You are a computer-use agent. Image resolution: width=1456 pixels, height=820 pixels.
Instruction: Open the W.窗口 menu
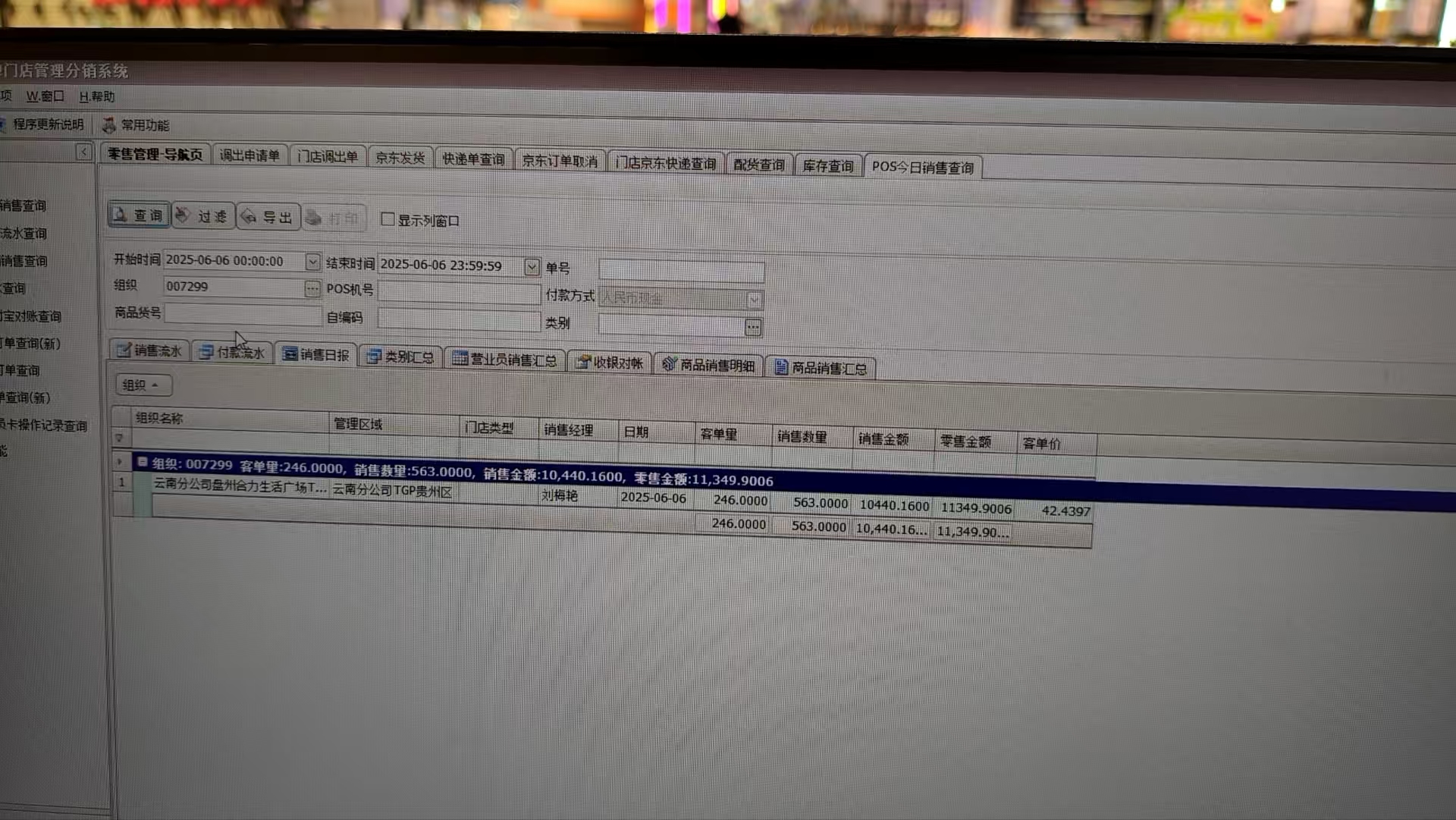(45, 96)
